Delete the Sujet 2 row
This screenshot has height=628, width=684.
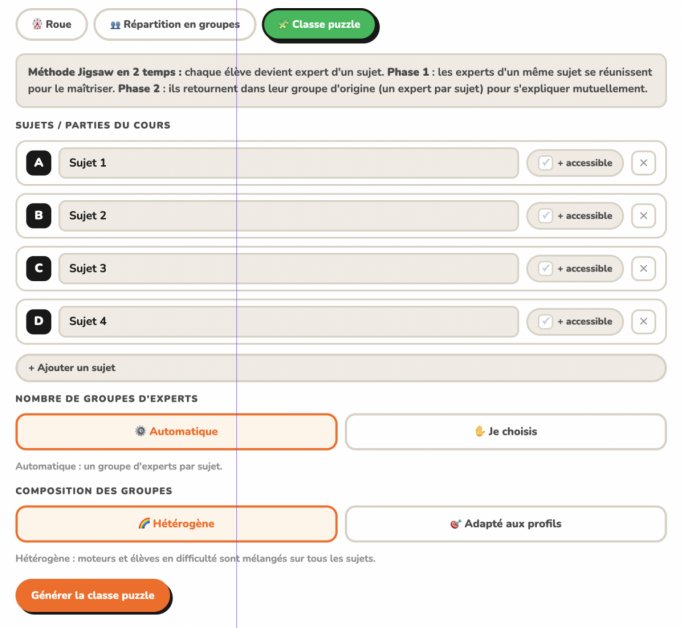point(643,215)
